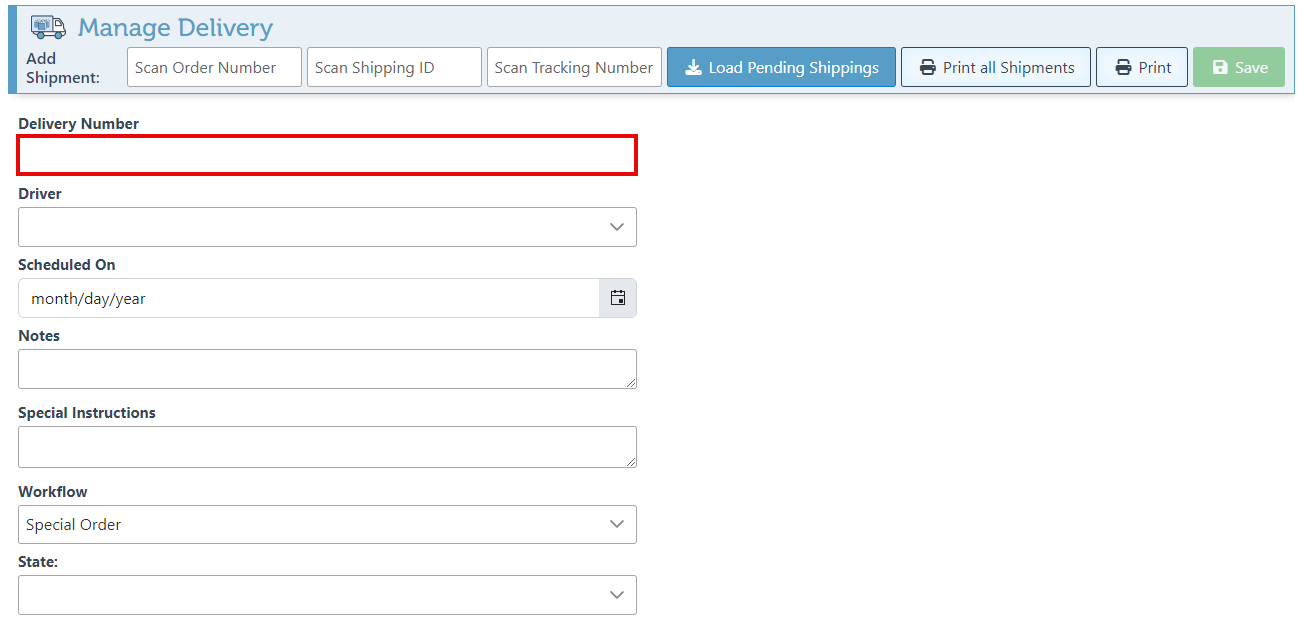Viewport: 1298px width, 620px height.
Task: Select the Scan Tracking Number field
Action: pos(574,68)
